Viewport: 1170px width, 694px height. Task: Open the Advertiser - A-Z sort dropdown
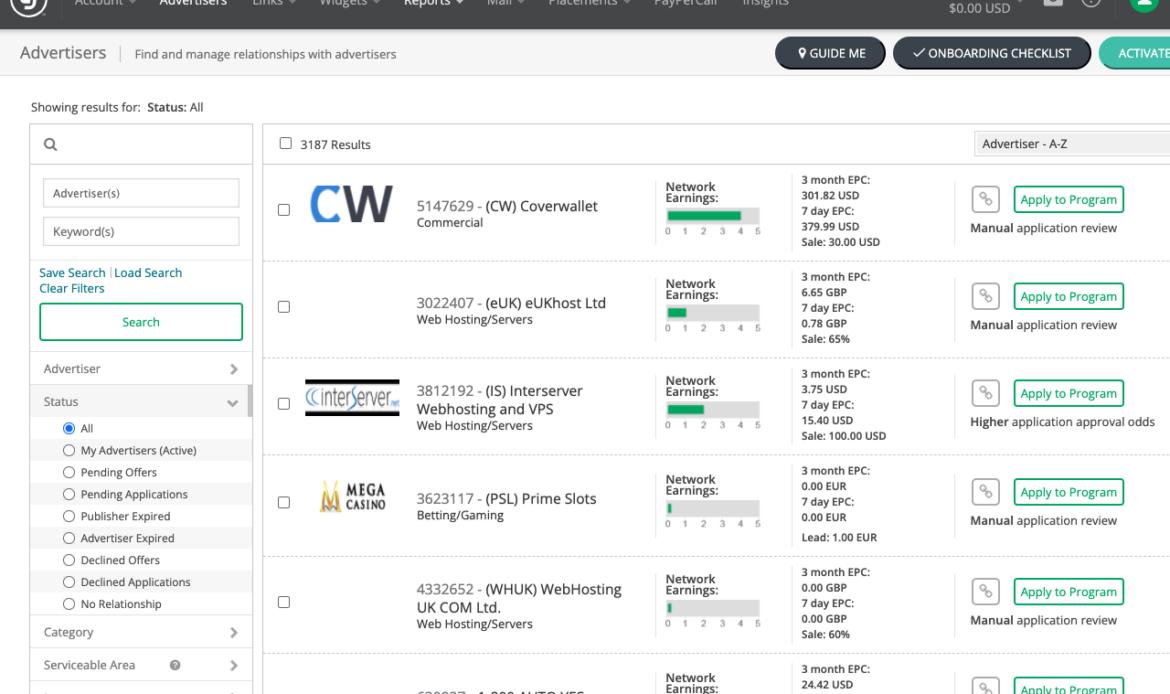pos(1072,143)
